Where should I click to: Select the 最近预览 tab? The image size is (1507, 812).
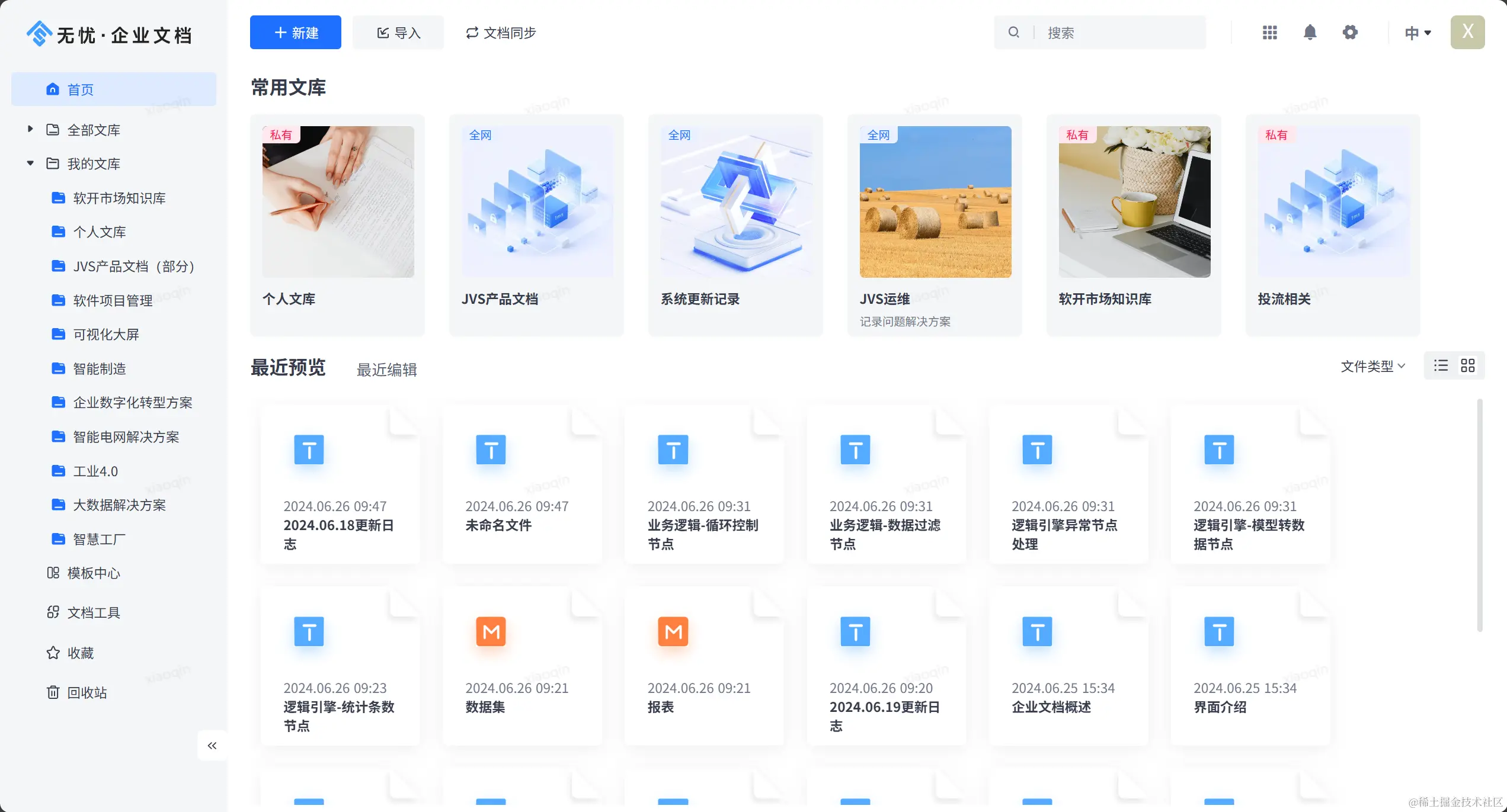(x=288, y=367)
